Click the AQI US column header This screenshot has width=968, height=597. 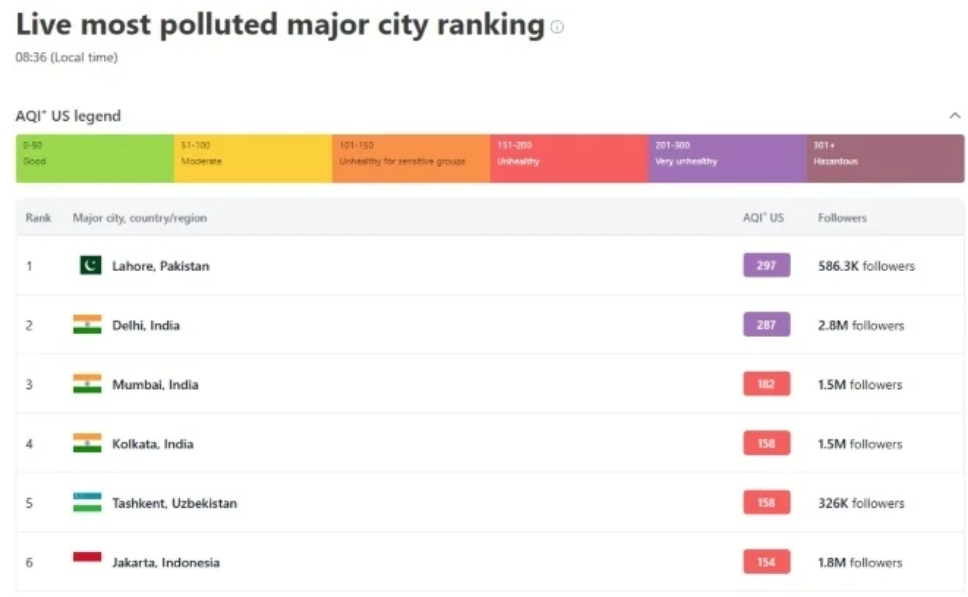(763, 218)
